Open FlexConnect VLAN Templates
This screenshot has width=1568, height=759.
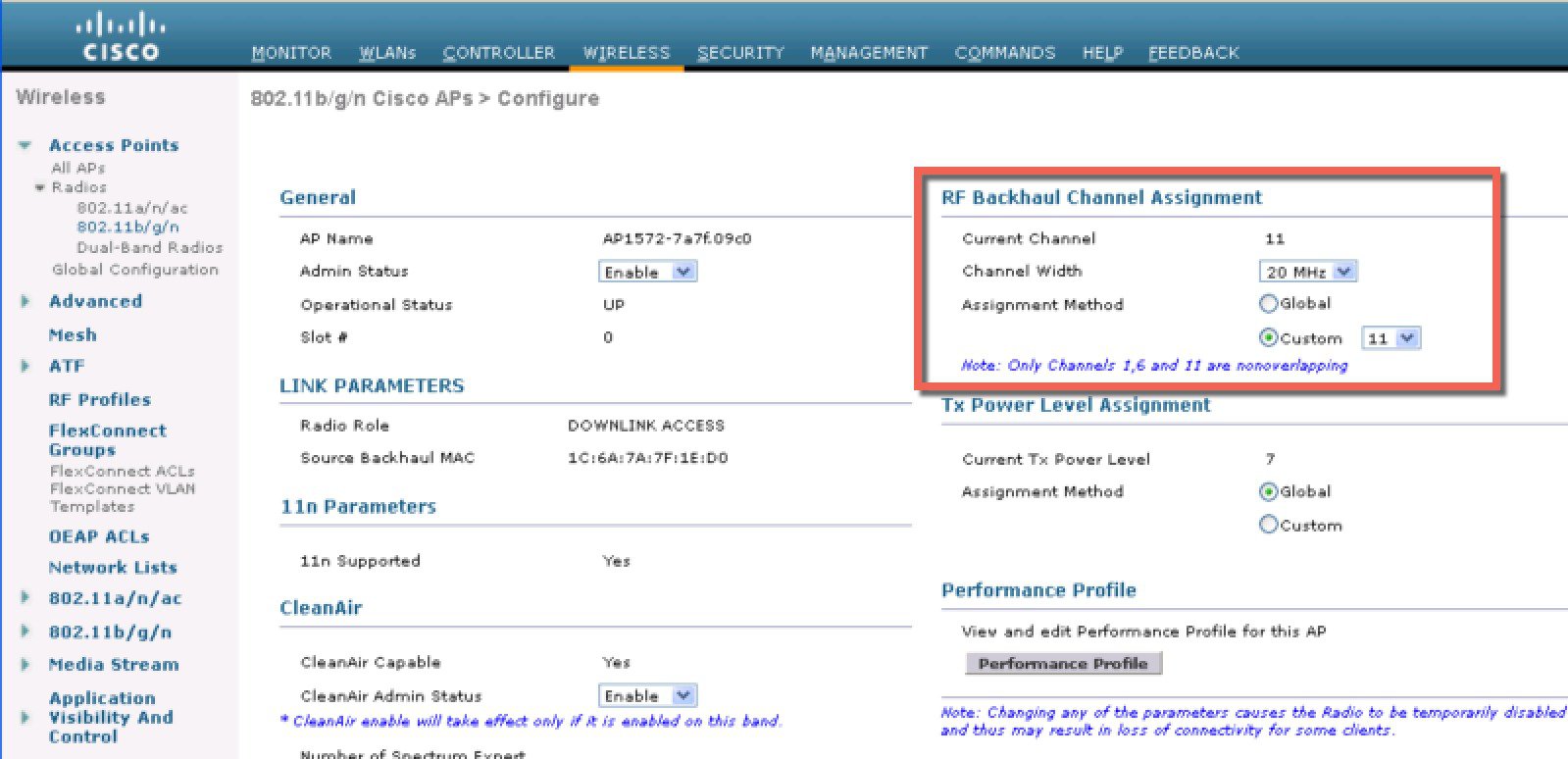123,497
